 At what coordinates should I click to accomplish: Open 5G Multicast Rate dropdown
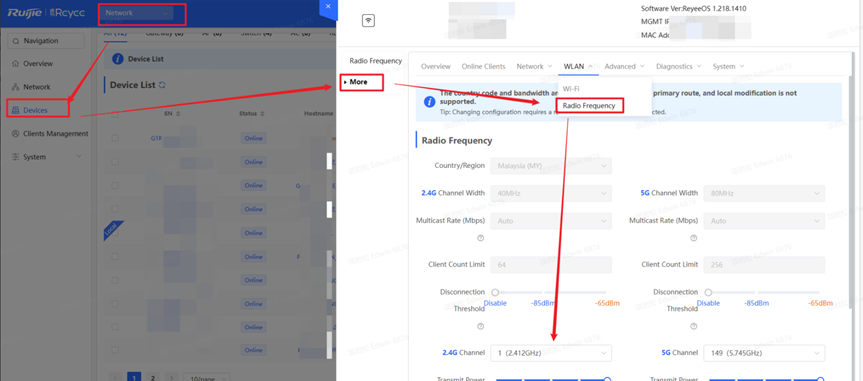tap(764, 221)
